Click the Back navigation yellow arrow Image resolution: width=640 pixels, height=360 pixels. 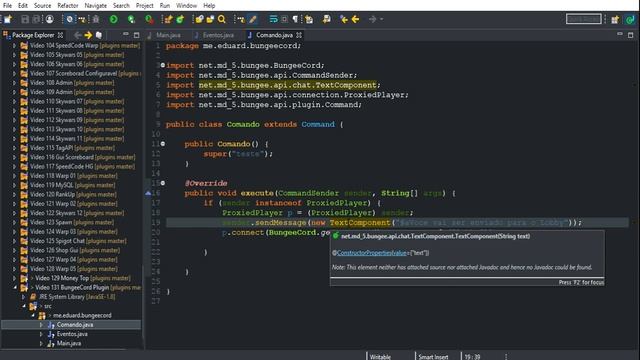pyautogui.click(x=356, y=19)
